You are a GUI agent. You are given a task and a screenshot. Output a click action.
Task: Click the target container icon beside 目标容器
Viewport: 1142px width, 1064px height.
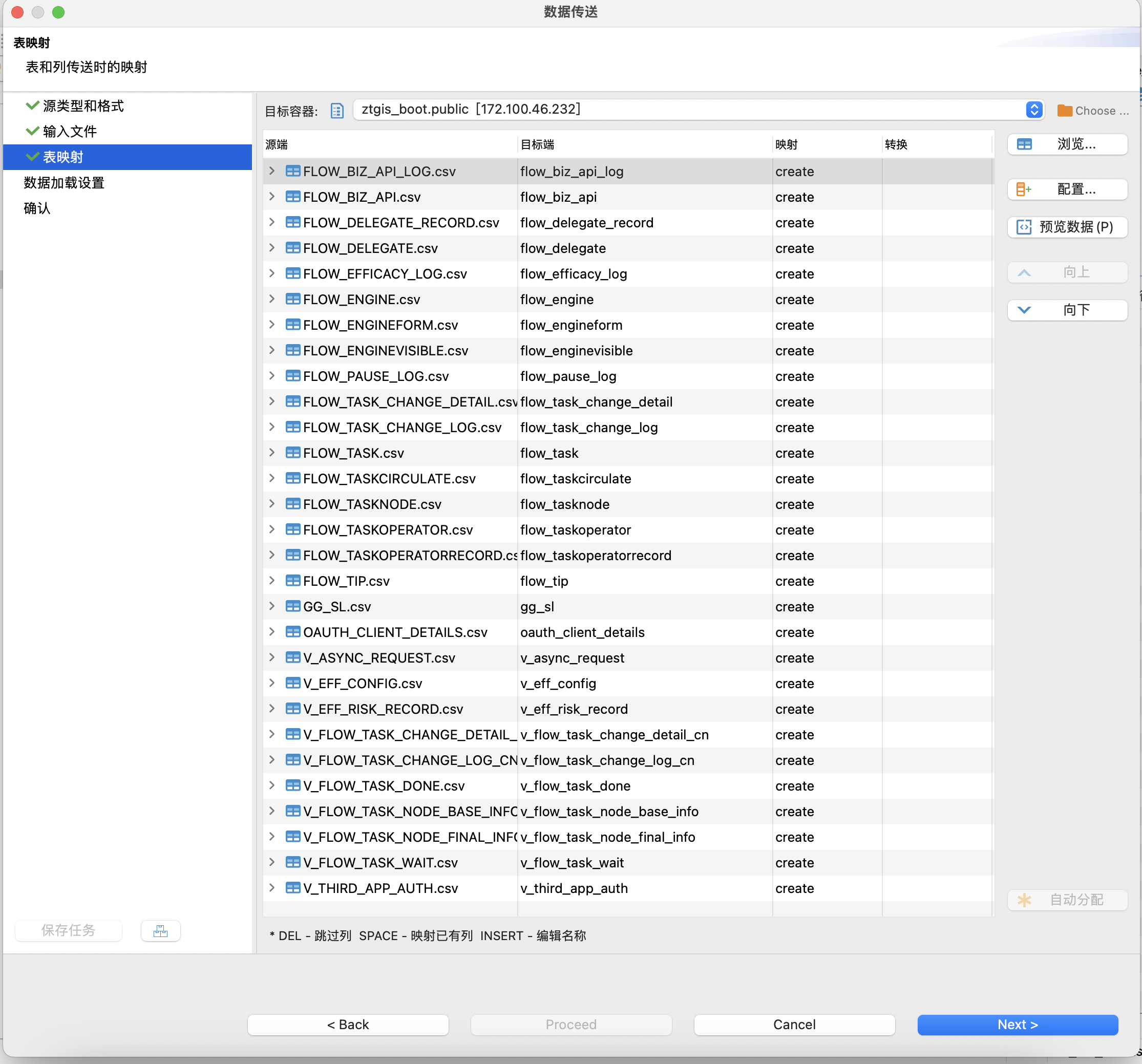click(337, 110)
